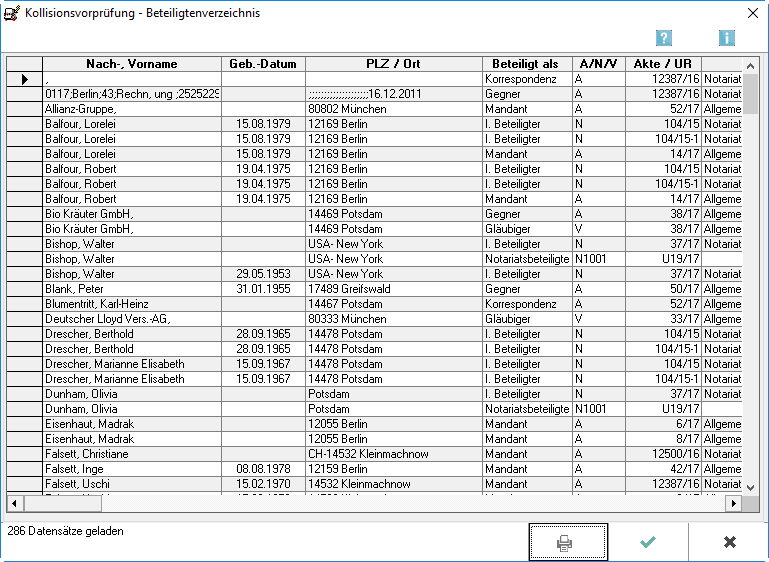Select the 0117;Berlin;43;Rechn row name cell
Image resolution: width=769 pixels, height=562 pixels.
(x=132, y=94)
